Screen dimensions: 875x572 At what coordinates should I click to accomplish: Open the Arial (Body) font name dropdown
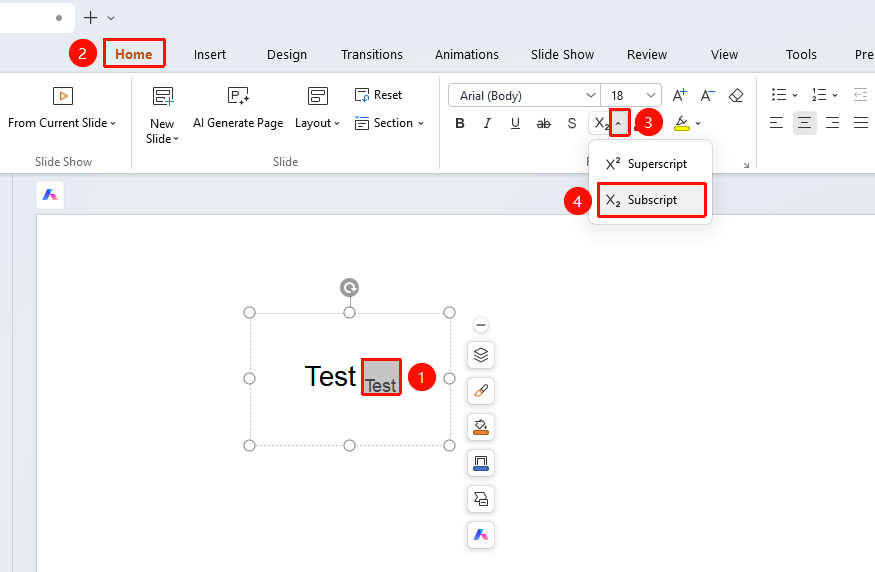click(x=525, y=95)
